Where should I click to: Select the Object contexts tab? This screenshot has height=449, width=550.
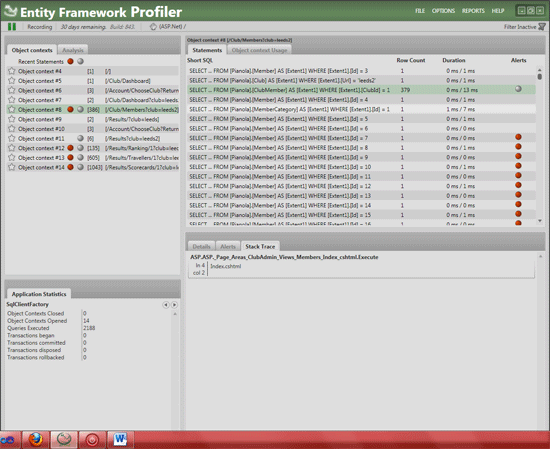point(32,50)
